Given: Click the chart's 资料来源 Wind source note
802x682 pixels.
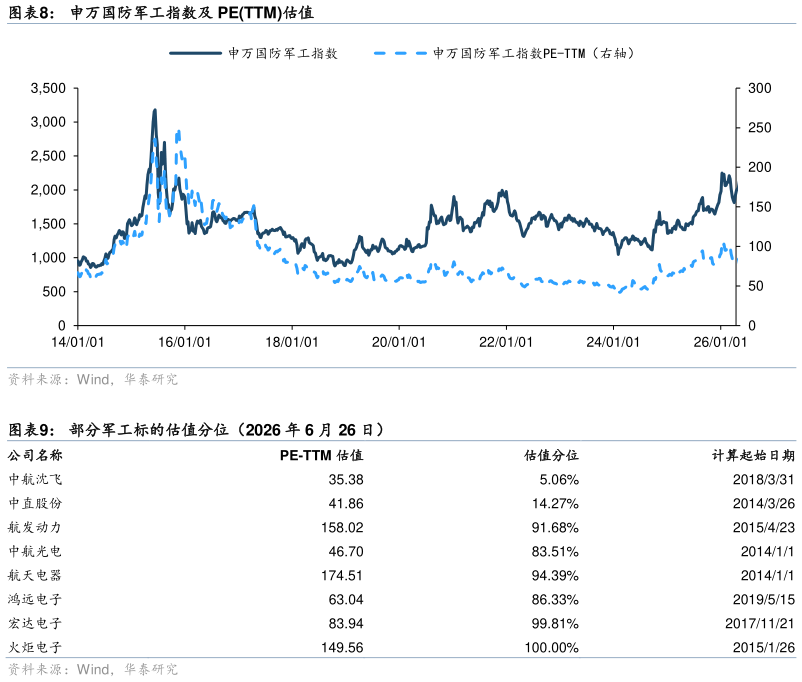Looking at the screenshot, I should tap(93, 379).
